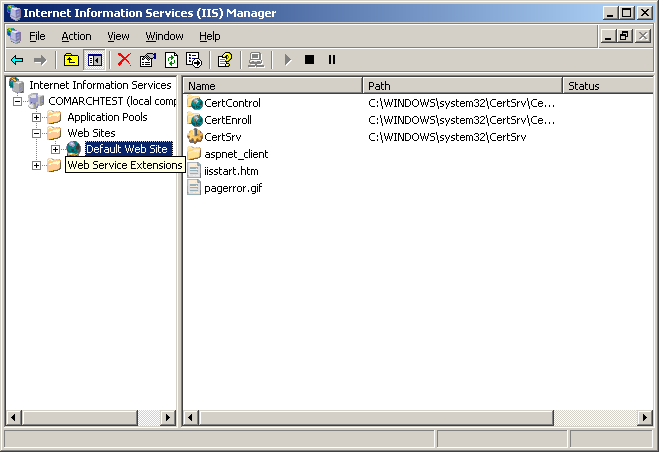Click the CertSrv path cell
This screenshot has width=659, height=452.
447,137
